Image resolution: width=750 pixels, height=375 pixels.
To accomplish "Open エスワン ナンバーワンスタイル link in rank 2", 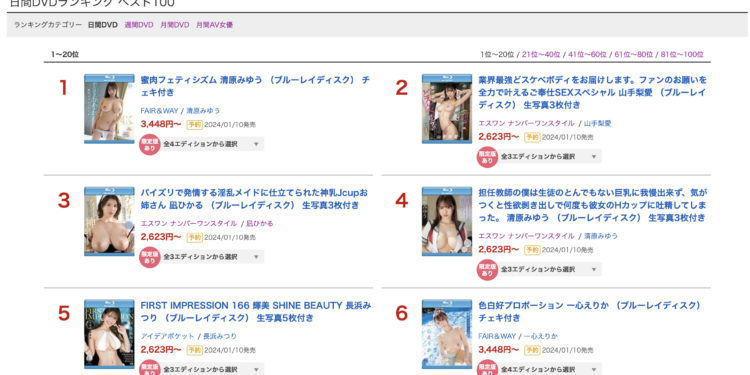I will [526, 123].
